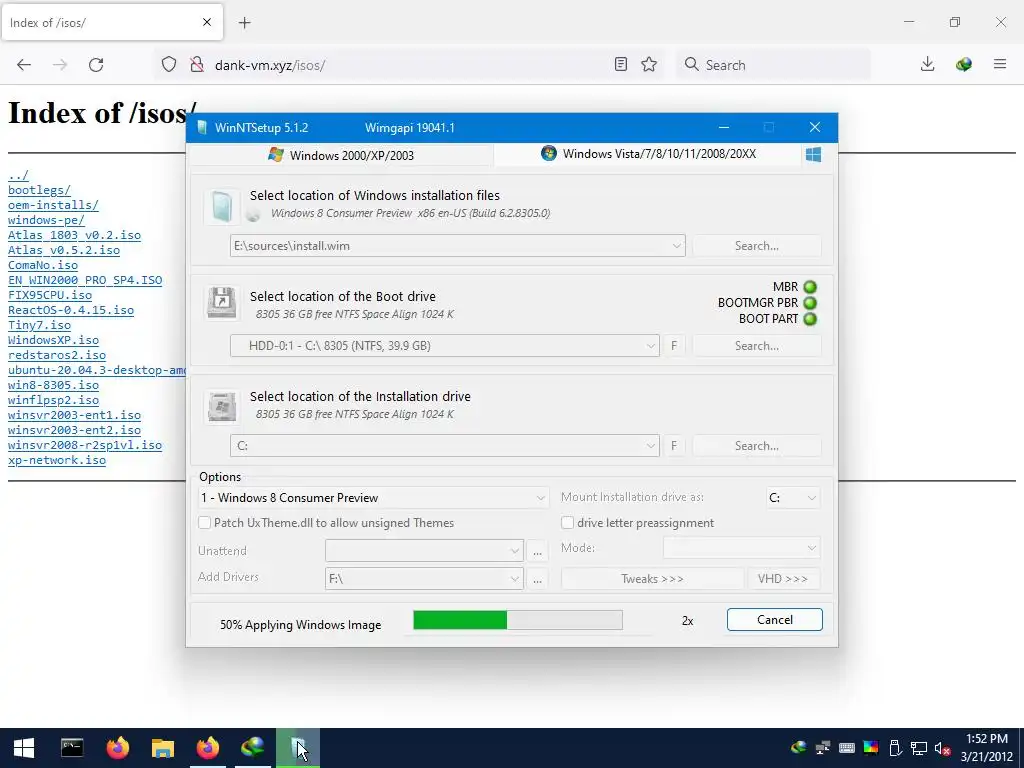Open the Mode dropdown

coord(742,548)
